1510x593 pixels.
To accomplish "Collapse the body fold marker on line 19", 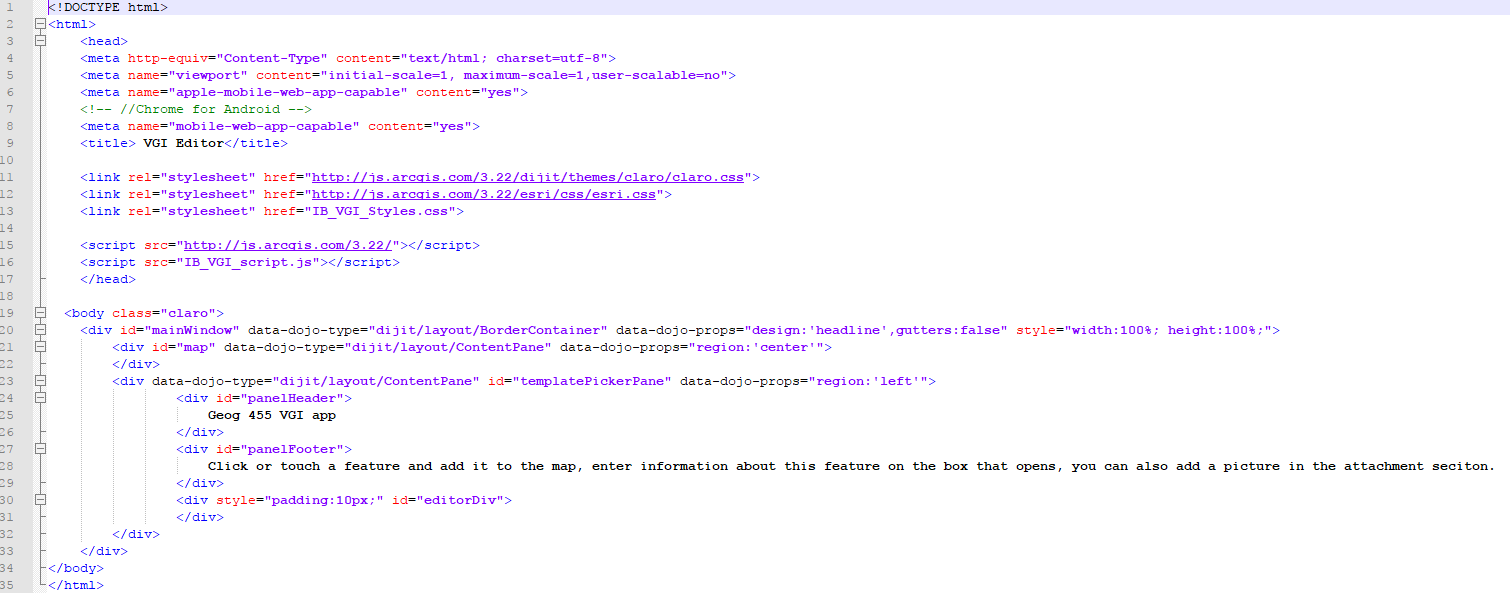I will [40, 313].
